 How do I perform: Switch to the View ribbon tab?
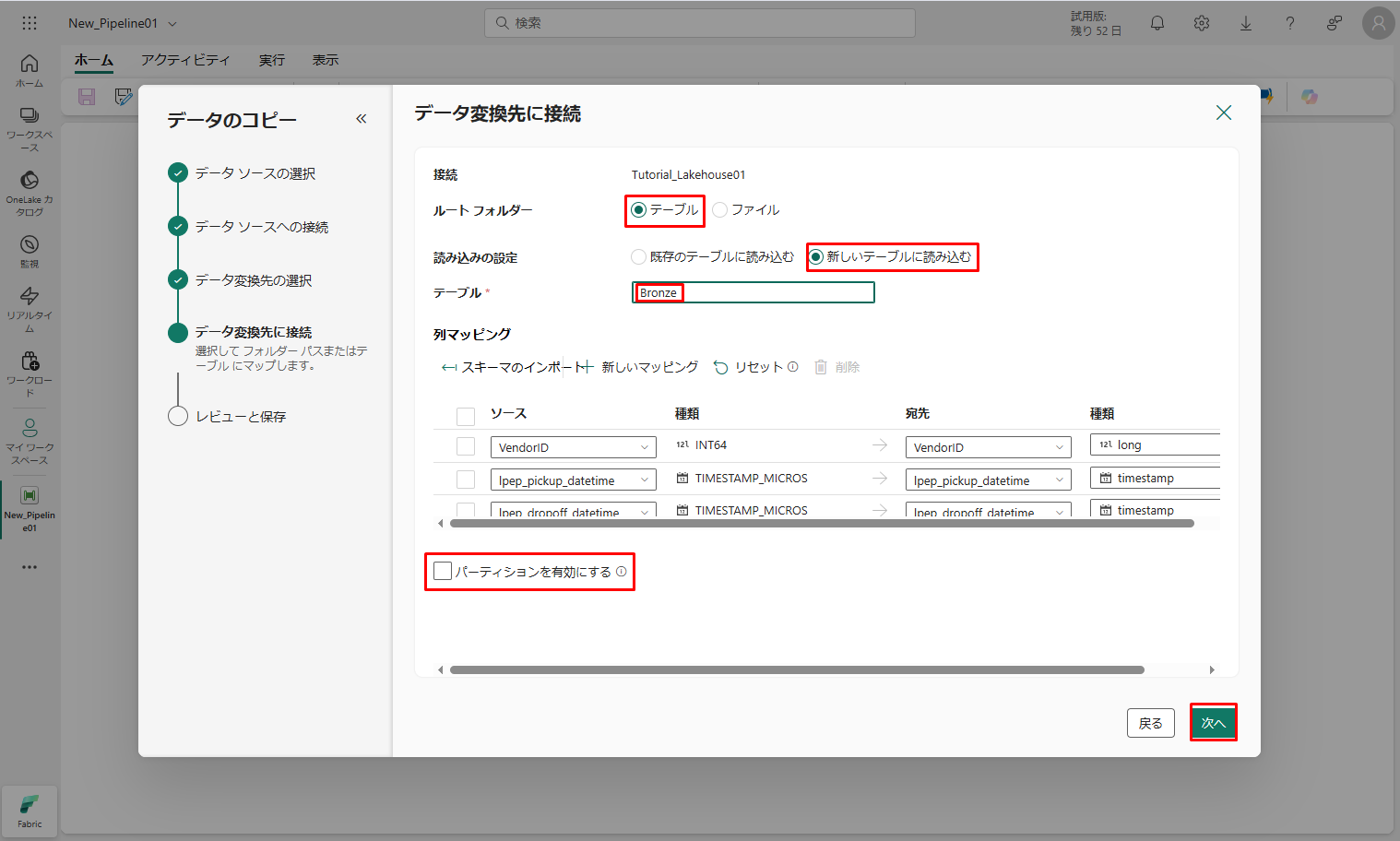coord(326,61)
